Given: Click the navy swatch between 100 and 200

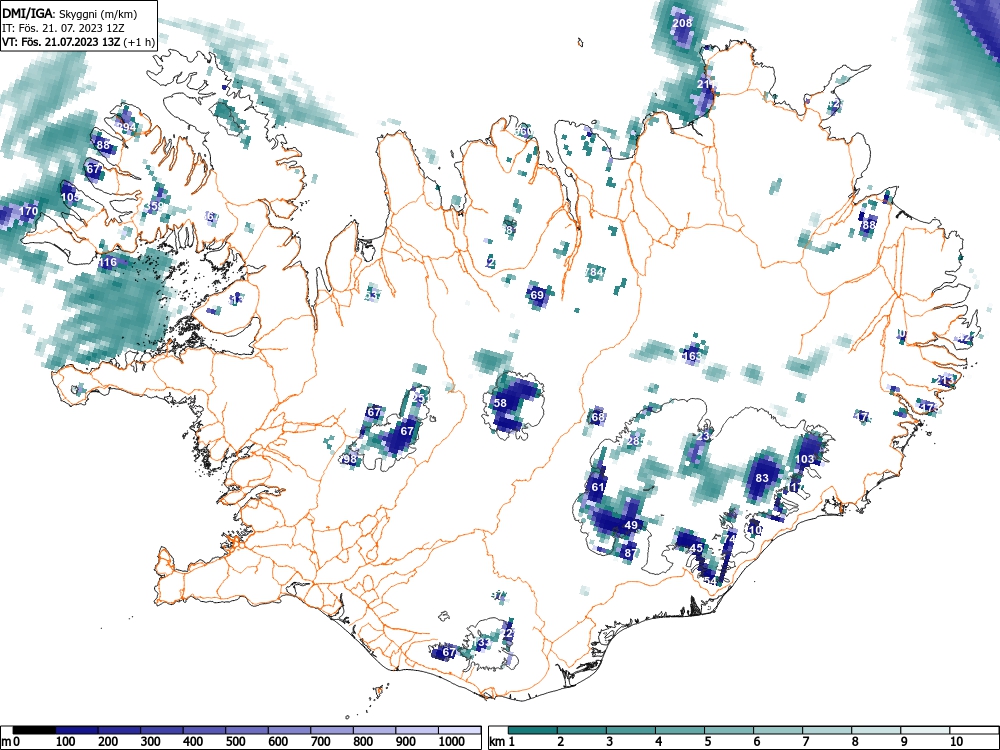Looking at the screenshot, I should tap(77, 730).
